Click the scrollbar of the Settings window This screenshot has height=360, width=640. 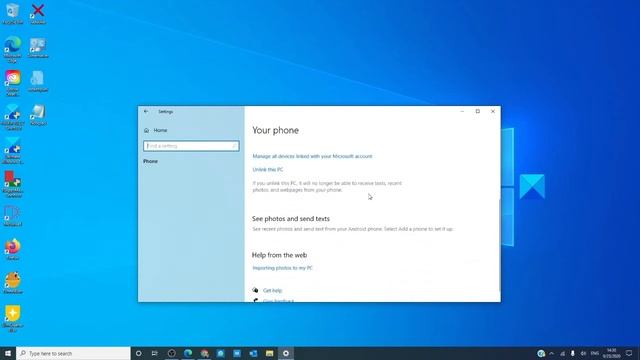(x=499, y=245)
